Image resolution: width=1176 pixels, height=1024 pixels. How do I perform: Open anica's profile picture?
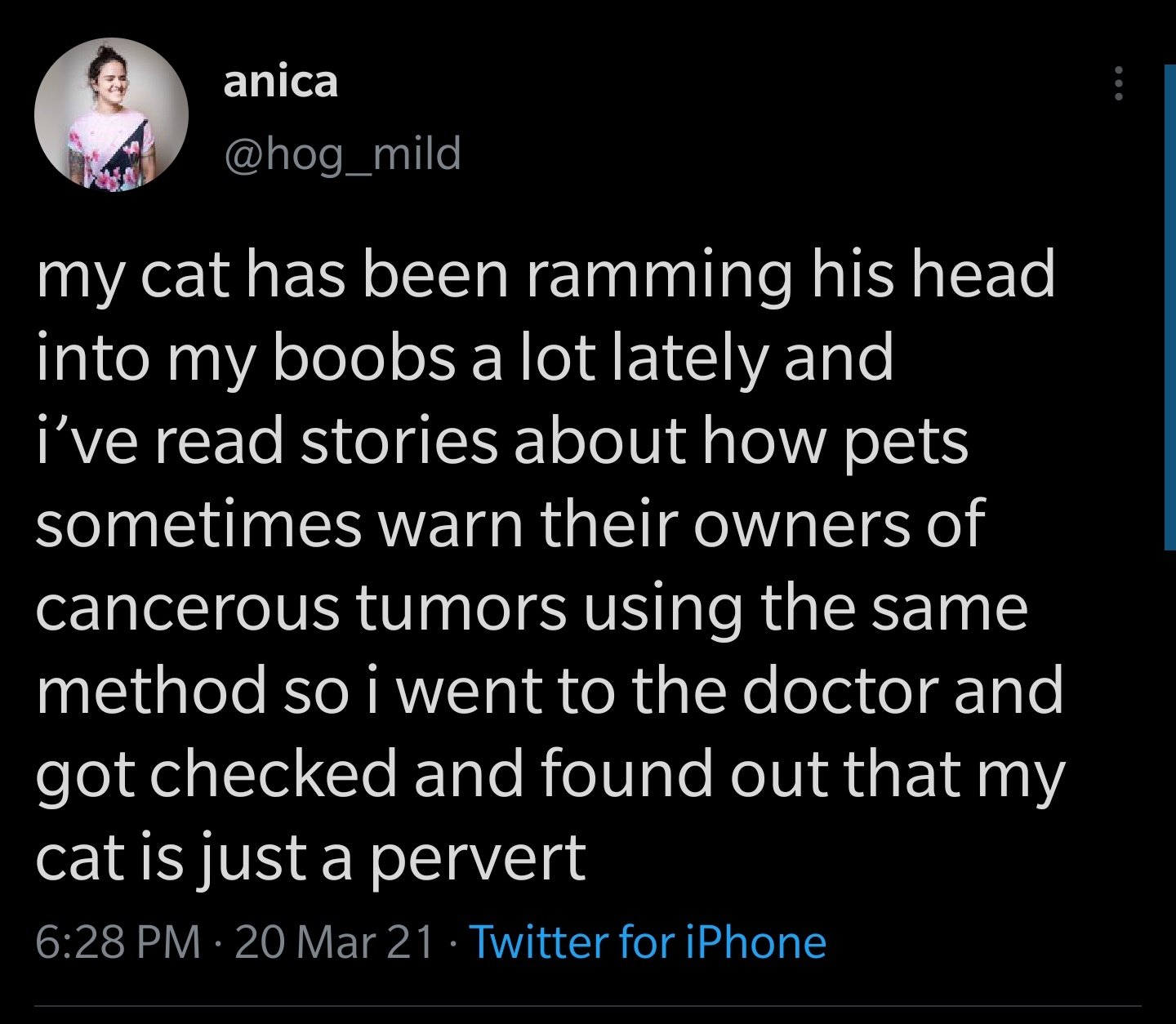[111, 115]
